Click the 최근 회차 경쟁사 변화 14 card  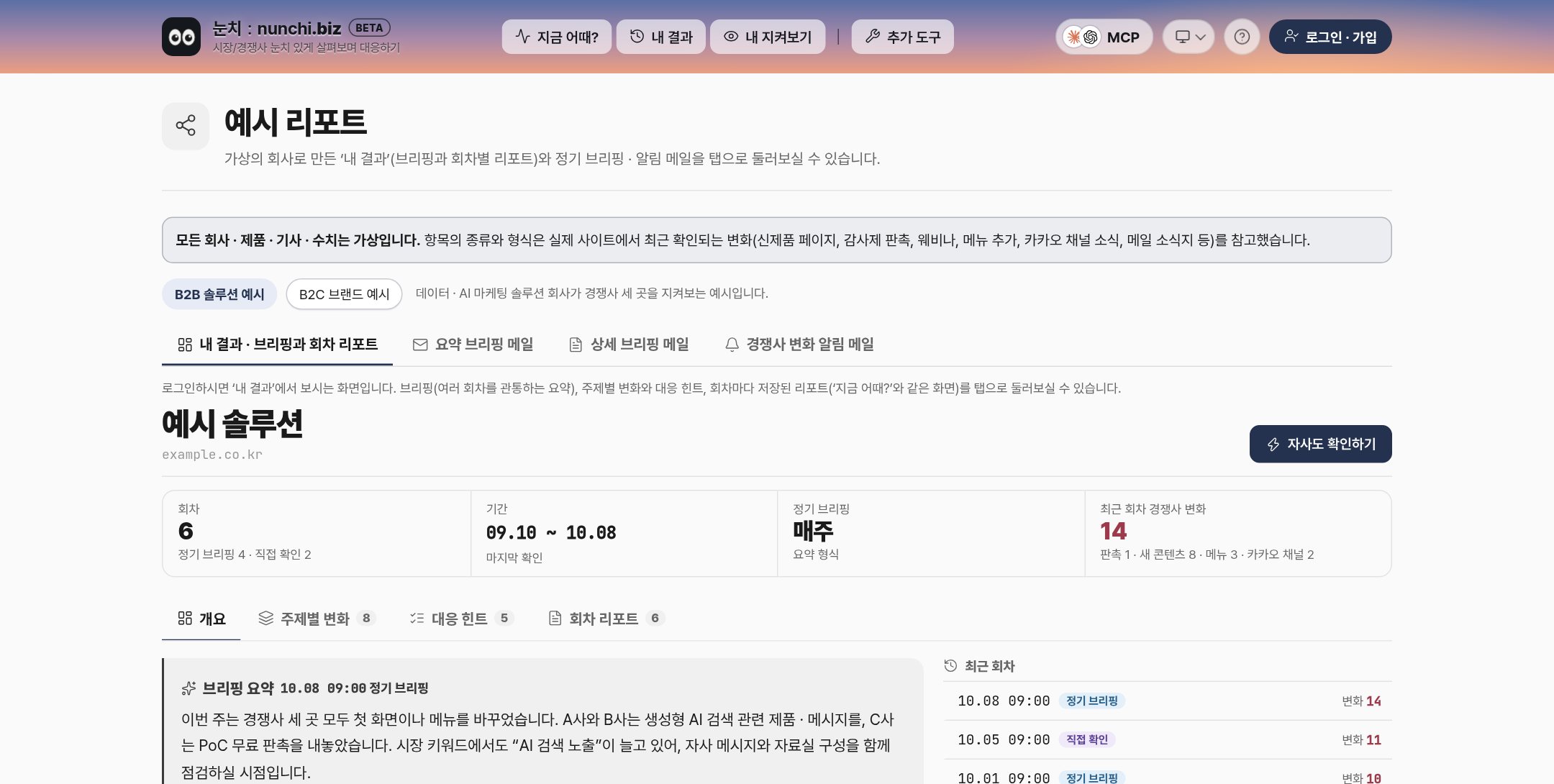[x=1237, y=534]
